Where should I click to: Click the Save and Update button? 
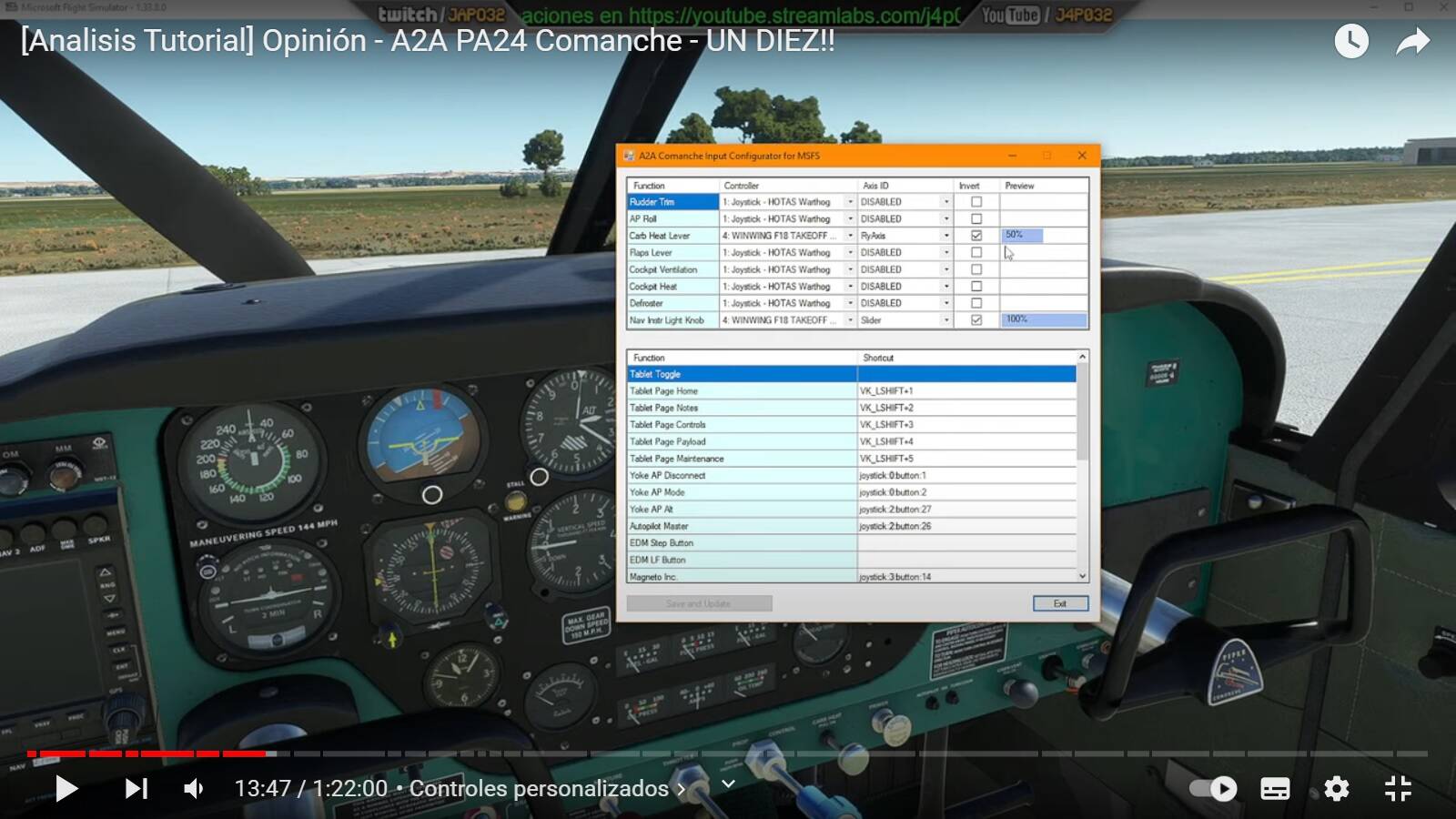click(699, 603)
